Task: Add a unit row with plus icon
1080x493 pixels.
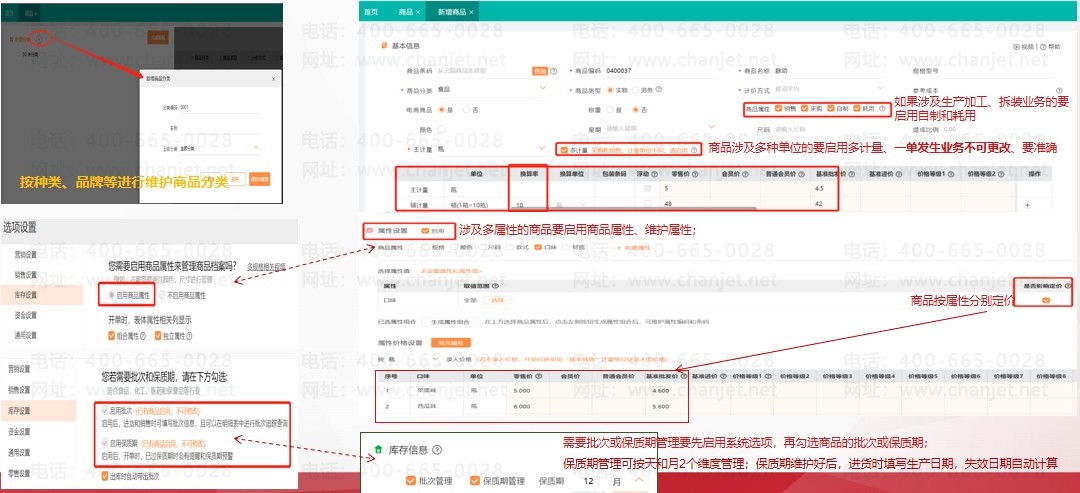Action: click(x=1028, y=205)
